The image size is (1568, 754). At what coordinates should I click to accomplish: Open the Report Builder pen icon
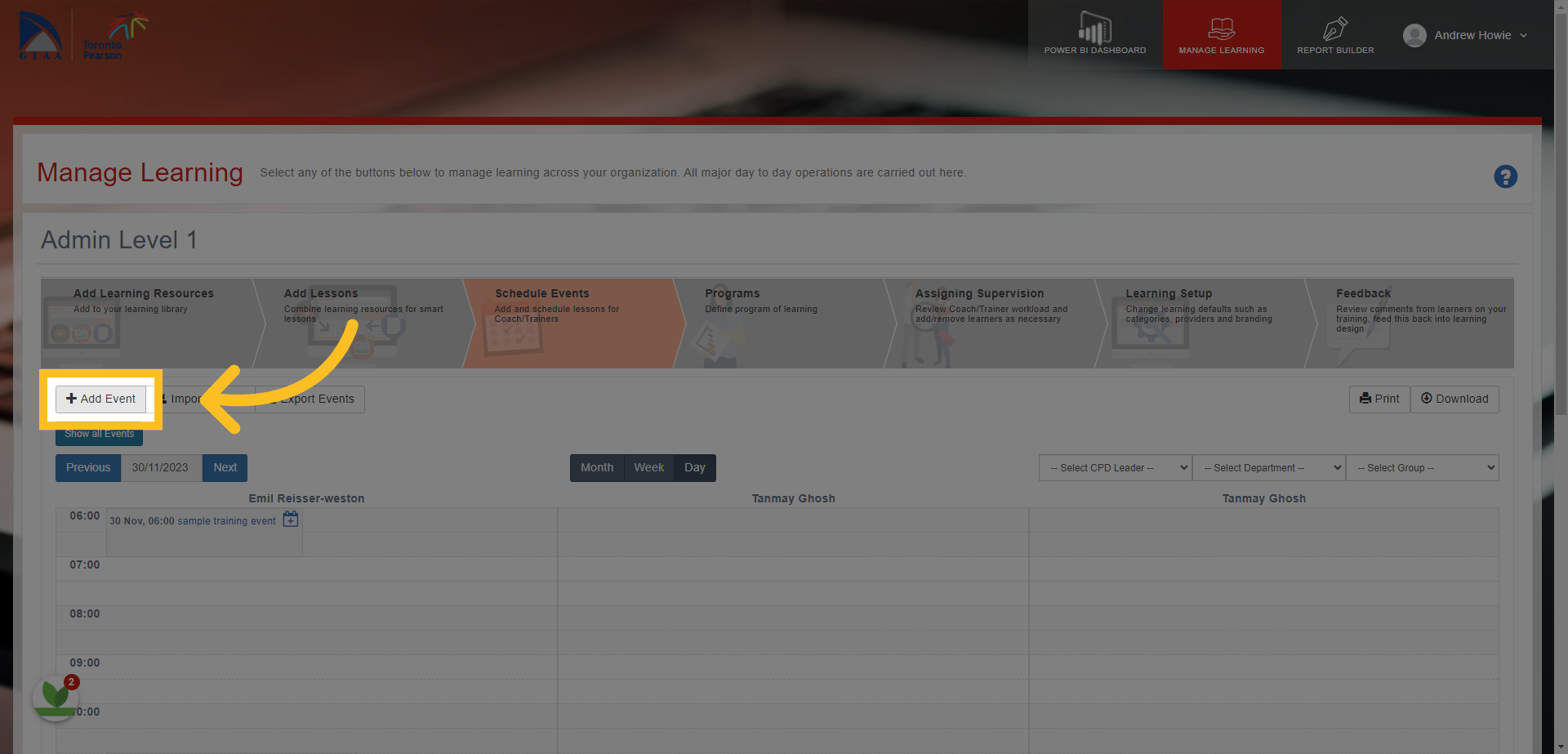coord(1335,29)
